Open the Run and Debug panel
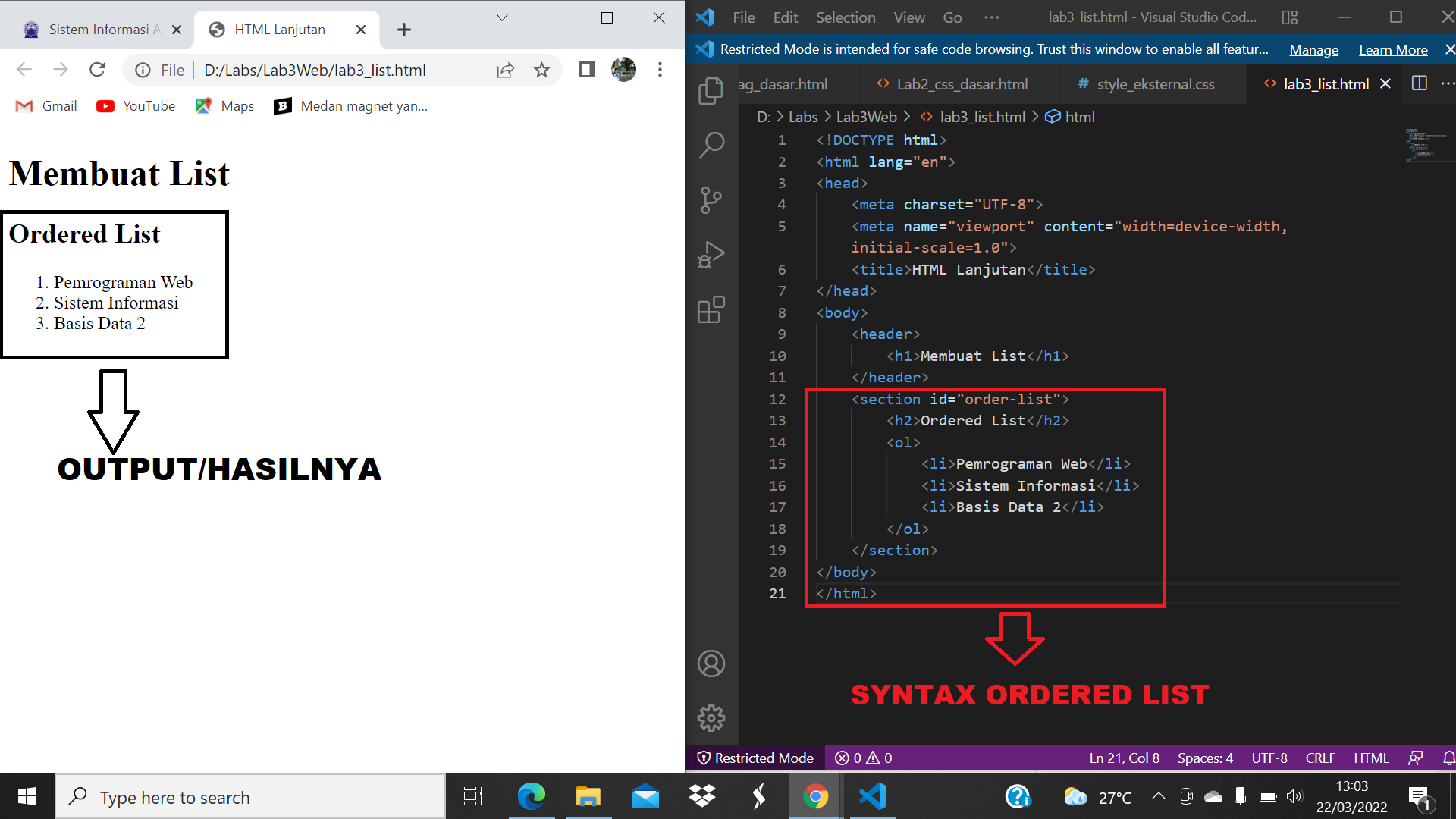The image size is (1456, 819). (x=711, y=254)
